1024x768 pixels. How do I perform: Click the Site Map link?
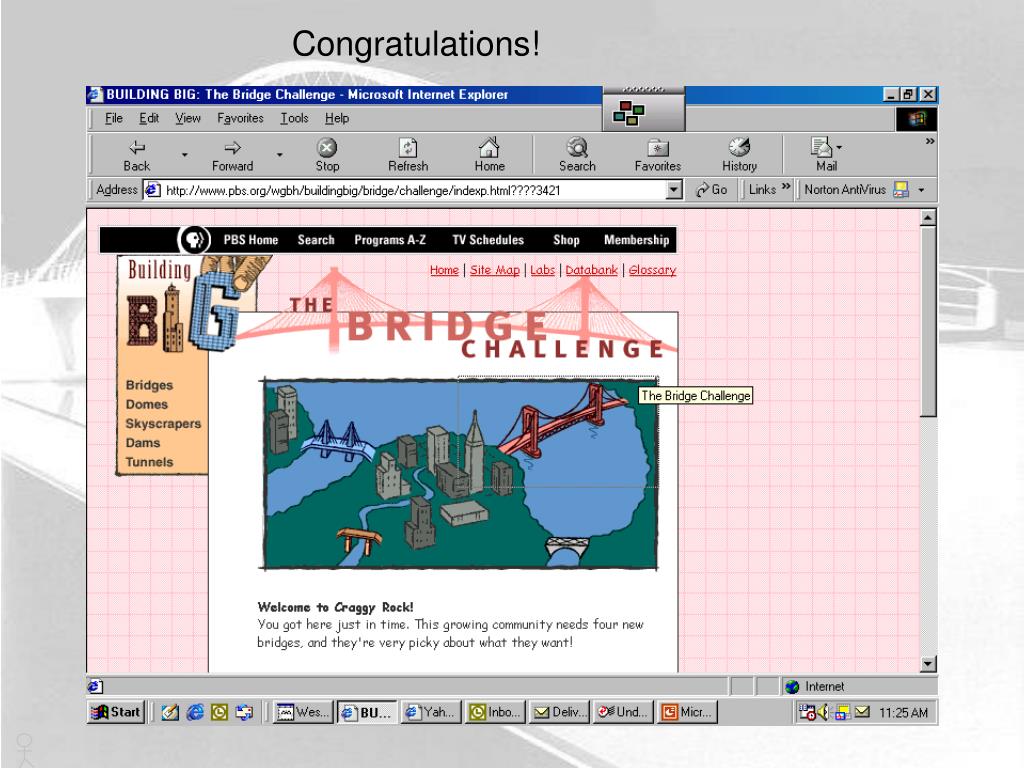coord(495,270)
